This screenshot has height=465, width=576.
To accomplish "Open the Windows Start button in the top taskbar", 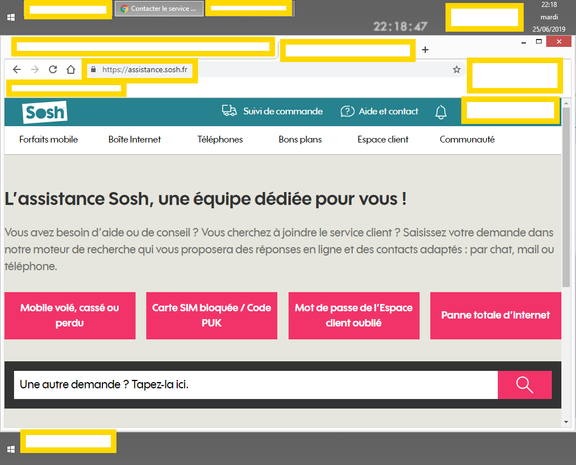I will point(11,17).
